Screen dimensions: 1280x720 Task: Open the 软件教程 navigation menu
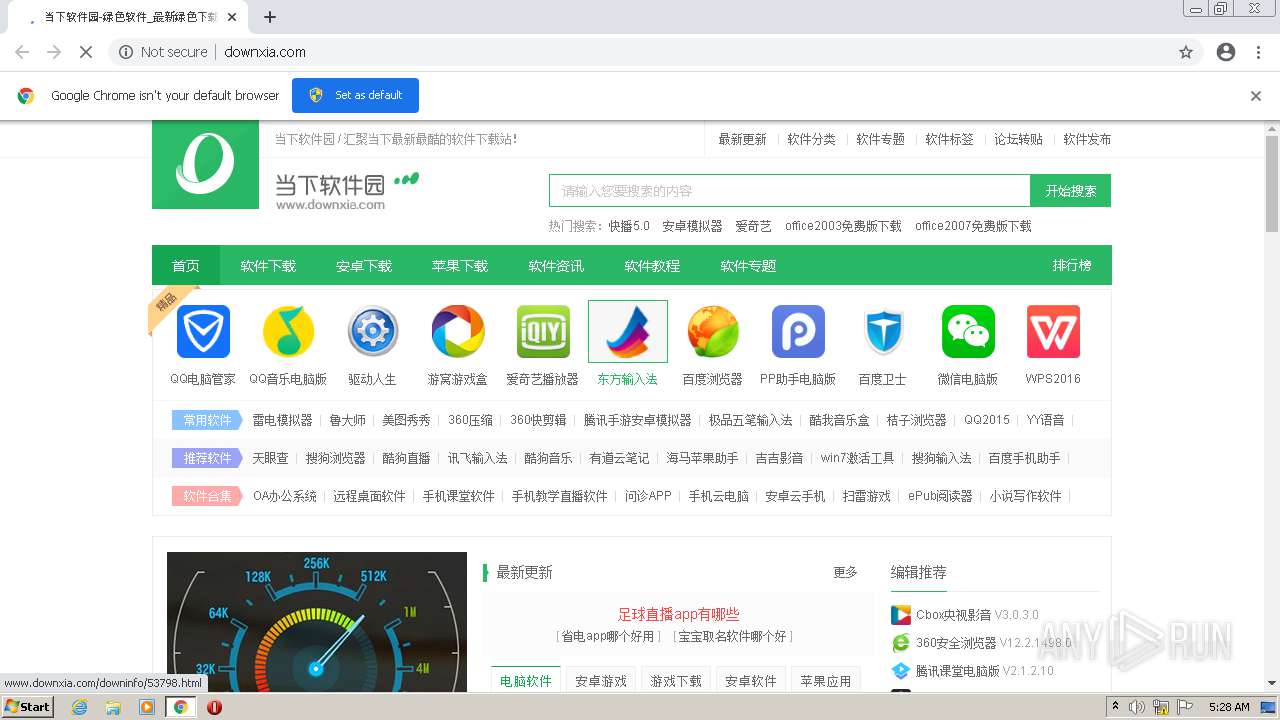coord(652,266)
